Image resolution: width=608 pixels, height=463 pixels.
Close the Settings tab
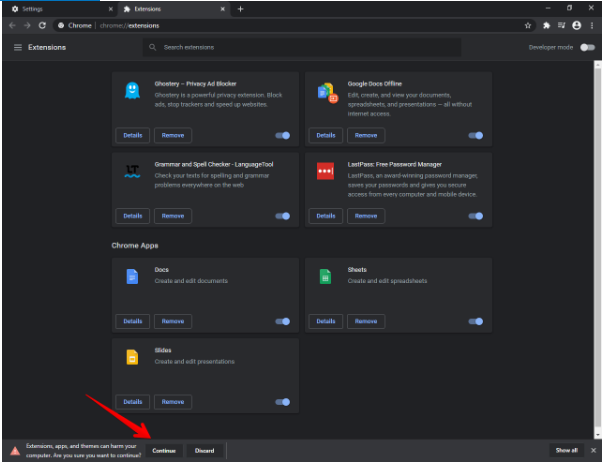tap(111, 9)
